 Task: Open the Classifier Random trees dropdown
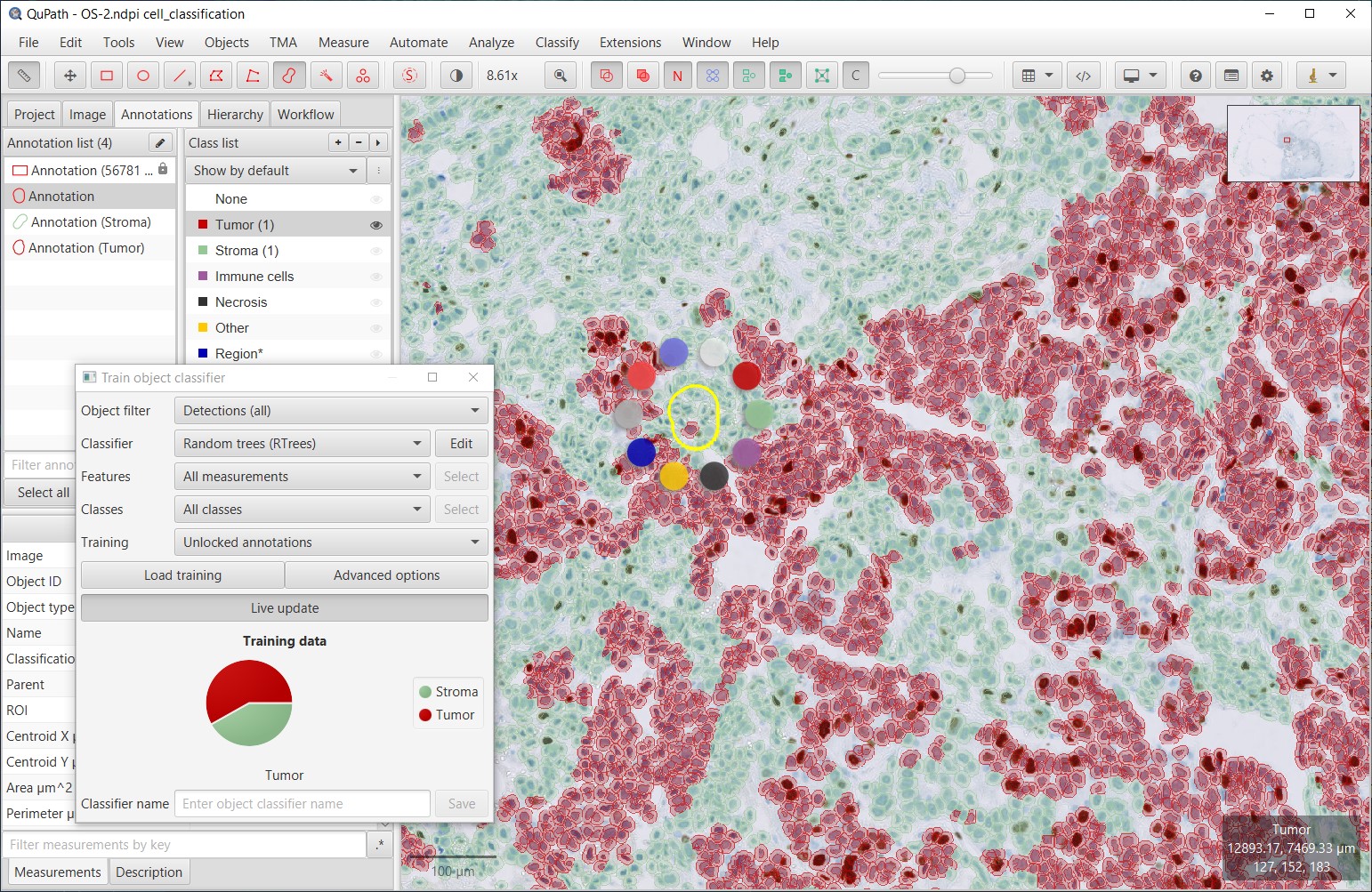click(303, 444)
